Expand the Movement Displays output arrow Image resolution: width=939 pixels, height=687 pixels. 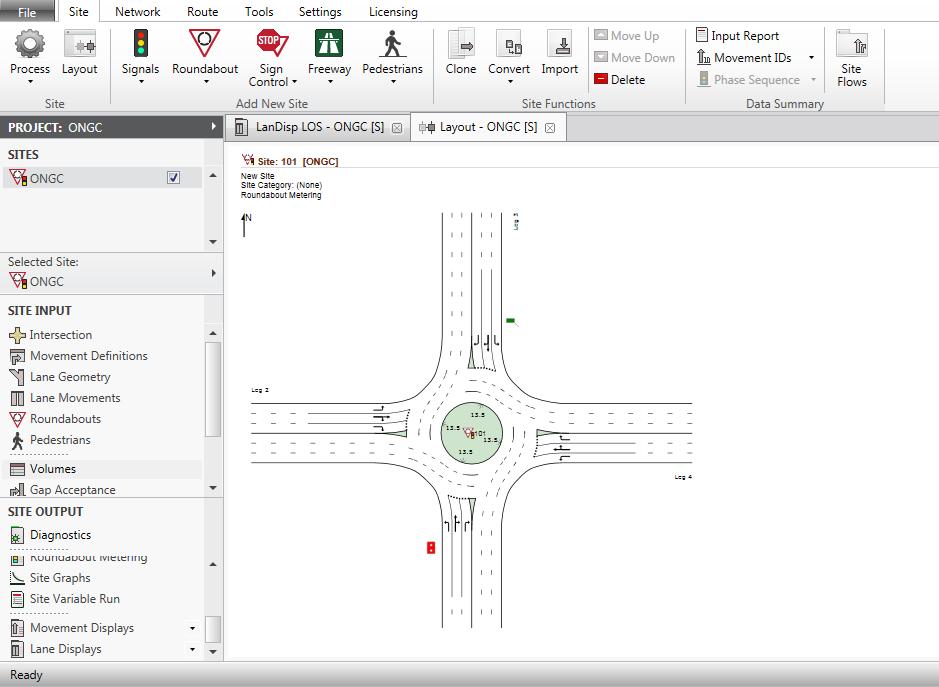(x=193, y=629)
